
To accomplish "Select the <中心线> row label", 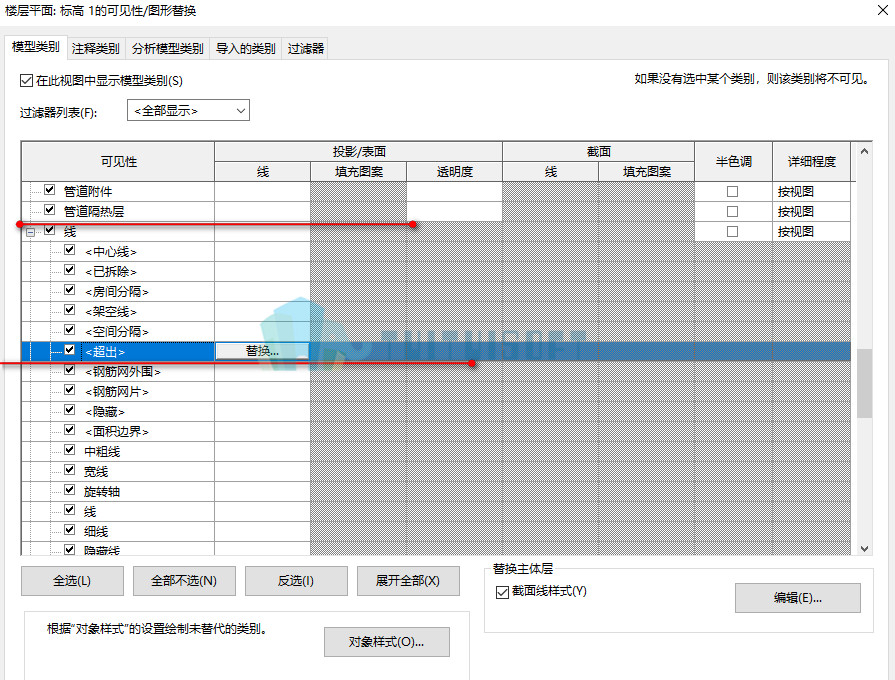I will pyautogui.click(x=111, y=252).
